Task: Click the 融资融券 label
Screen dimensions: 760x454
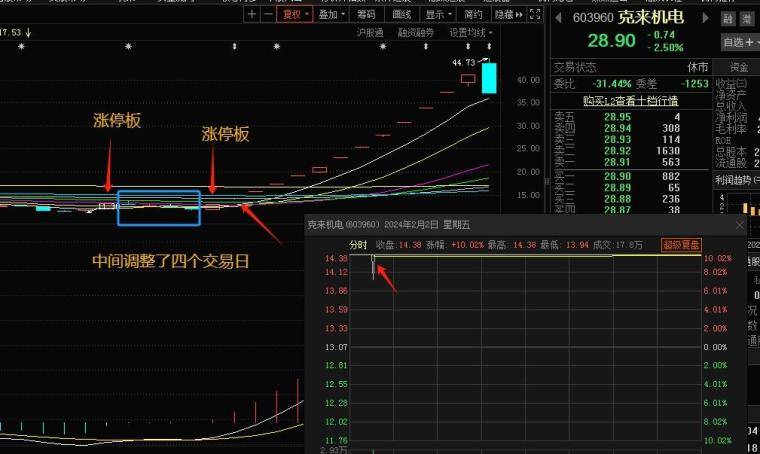Action: pyautogui.click(x=415, y=32)
